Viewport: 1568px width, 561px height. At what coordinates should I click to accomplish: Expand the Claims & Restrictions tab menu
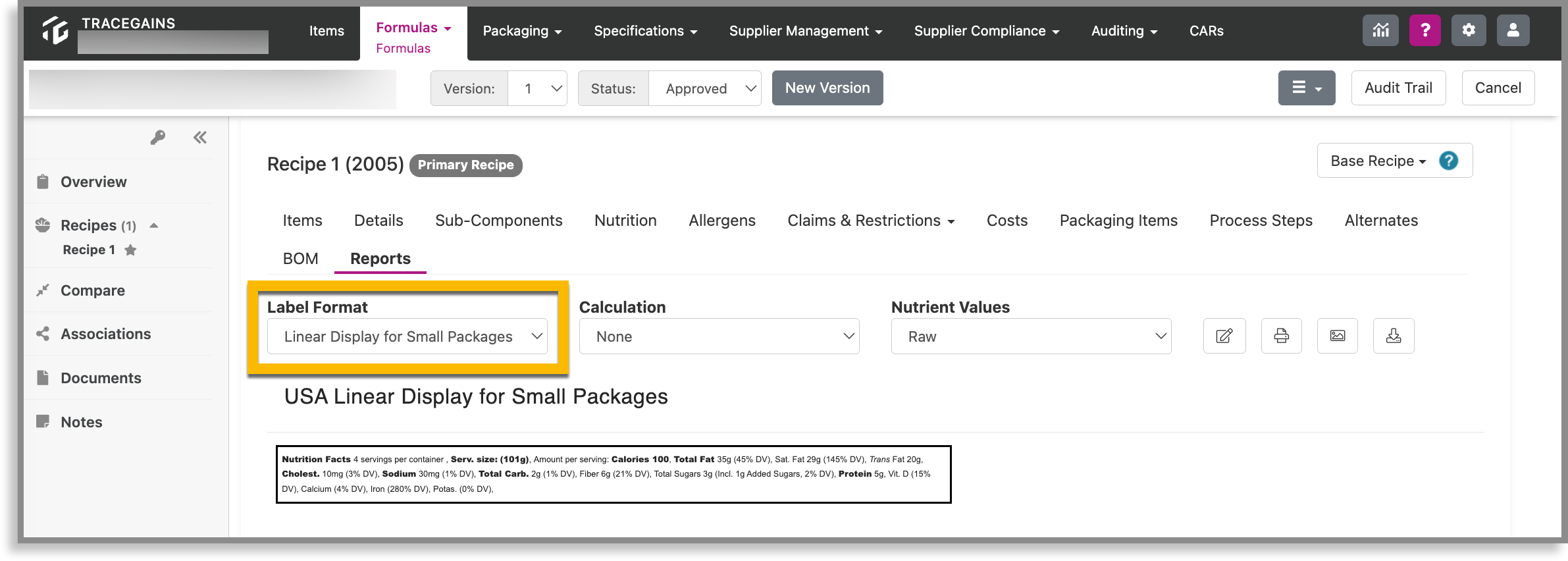(x=871, y=221)
